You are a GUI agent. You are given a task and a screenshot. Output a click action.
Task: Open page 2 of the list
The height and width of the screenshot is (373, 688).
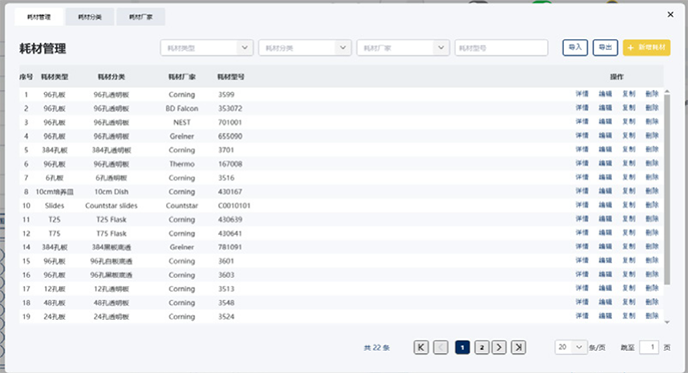tap(481, 348)
